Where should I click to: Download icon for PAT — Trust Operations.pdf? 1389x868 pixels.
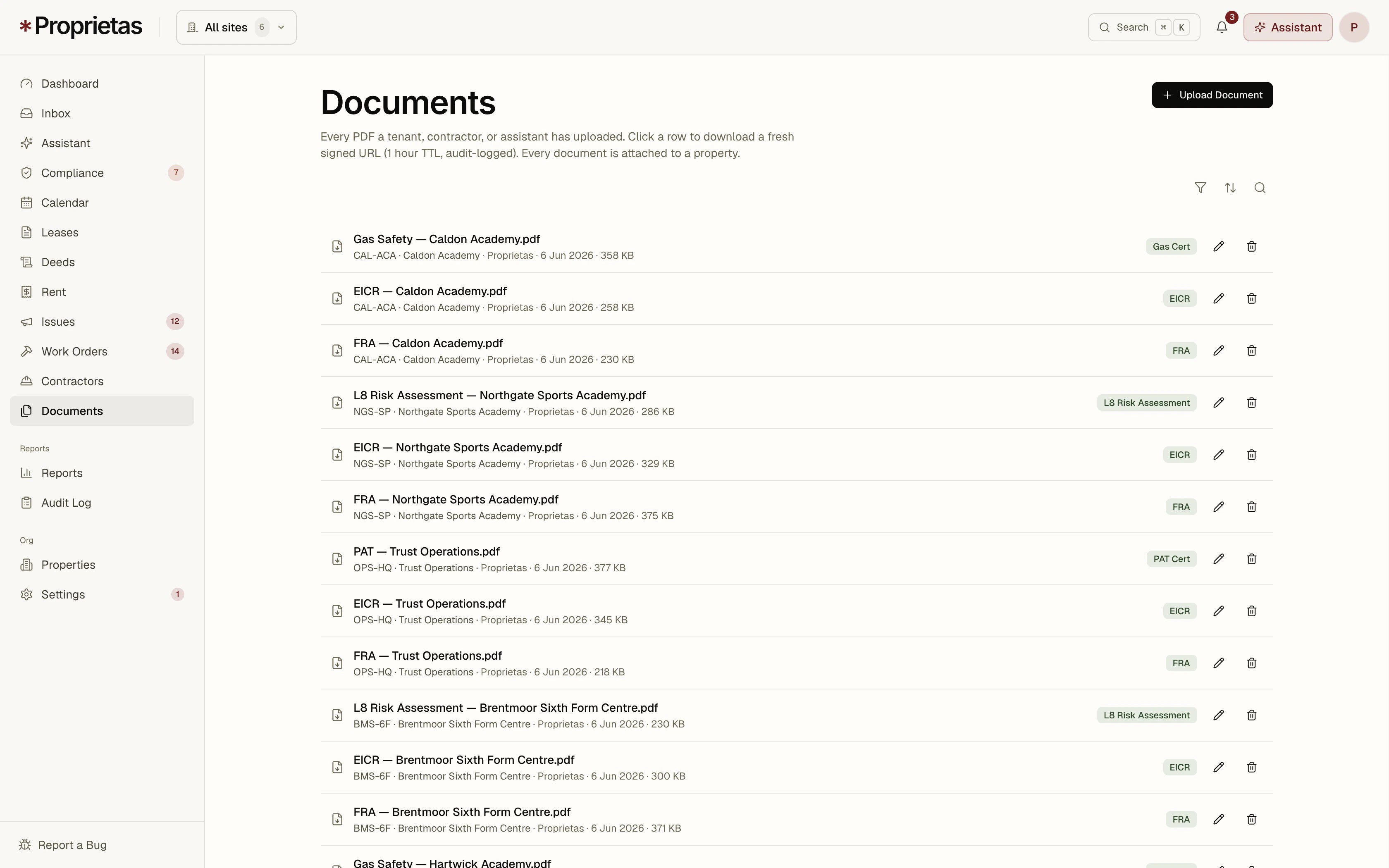point(337,558)
